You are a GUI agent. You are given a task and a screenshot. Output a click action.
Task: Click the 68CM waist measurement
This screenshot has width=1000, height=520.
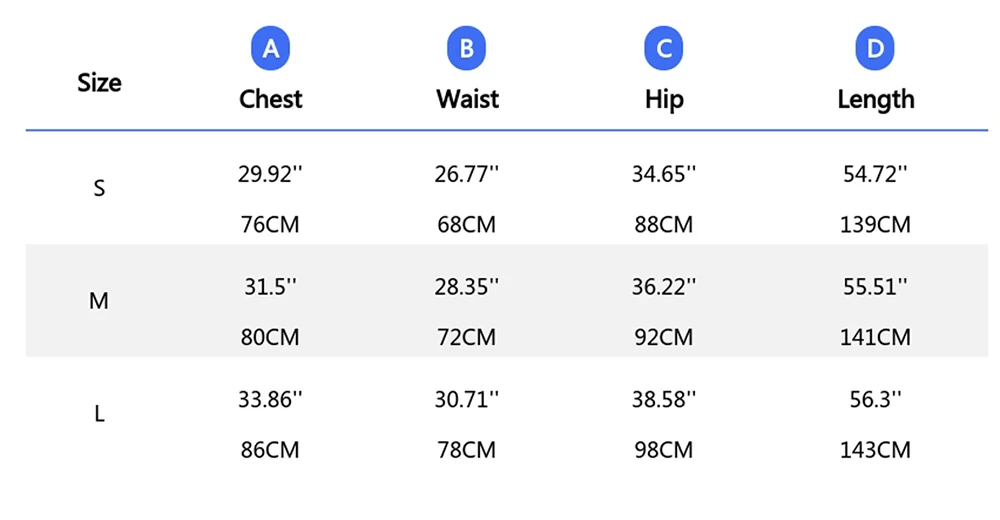click(x=467, y=225)
